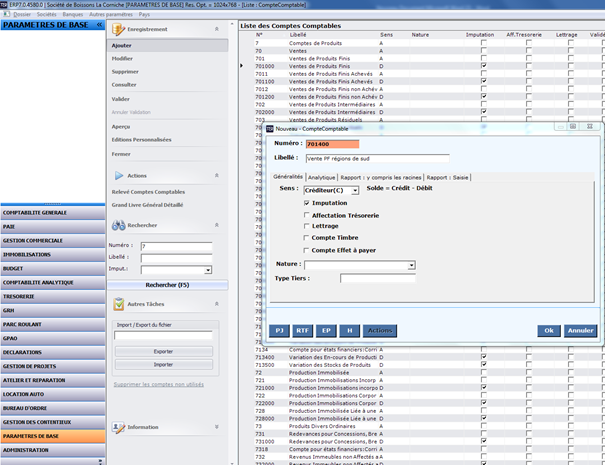Screen dimensions: 605x465
Task: Open the Banques menu
Action: click(73, 14)
